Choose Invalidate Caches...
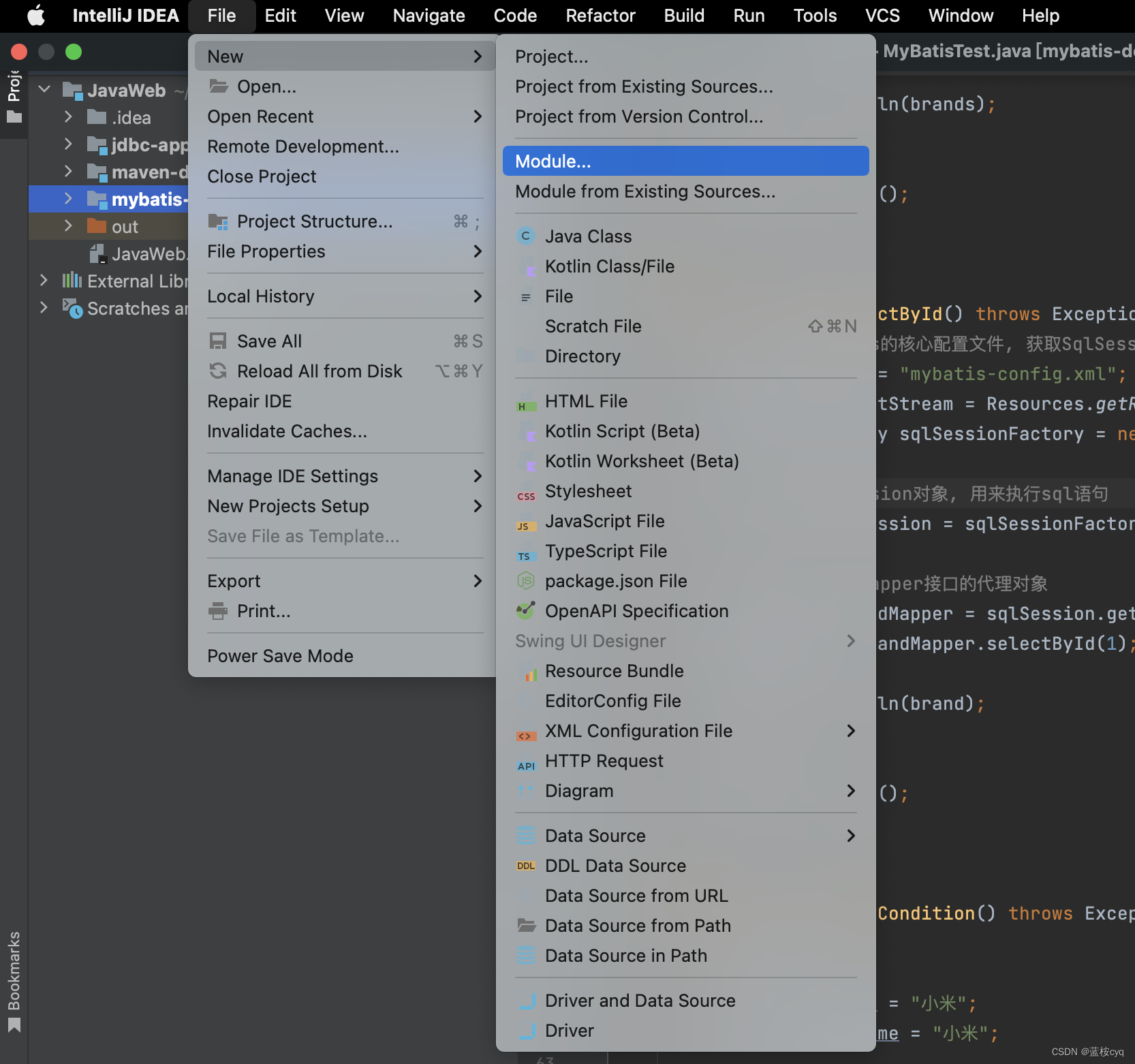 click(x=345, y=431)
